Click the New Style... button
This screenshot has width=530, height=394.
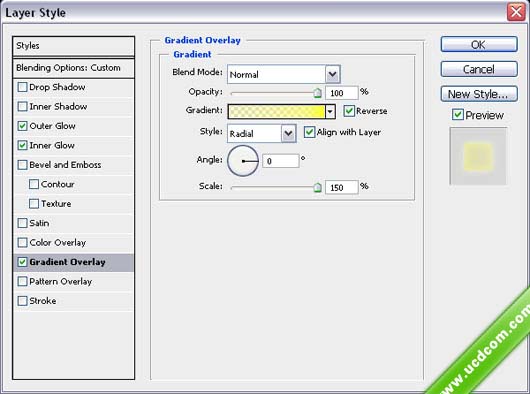click(x=479, y=94)
